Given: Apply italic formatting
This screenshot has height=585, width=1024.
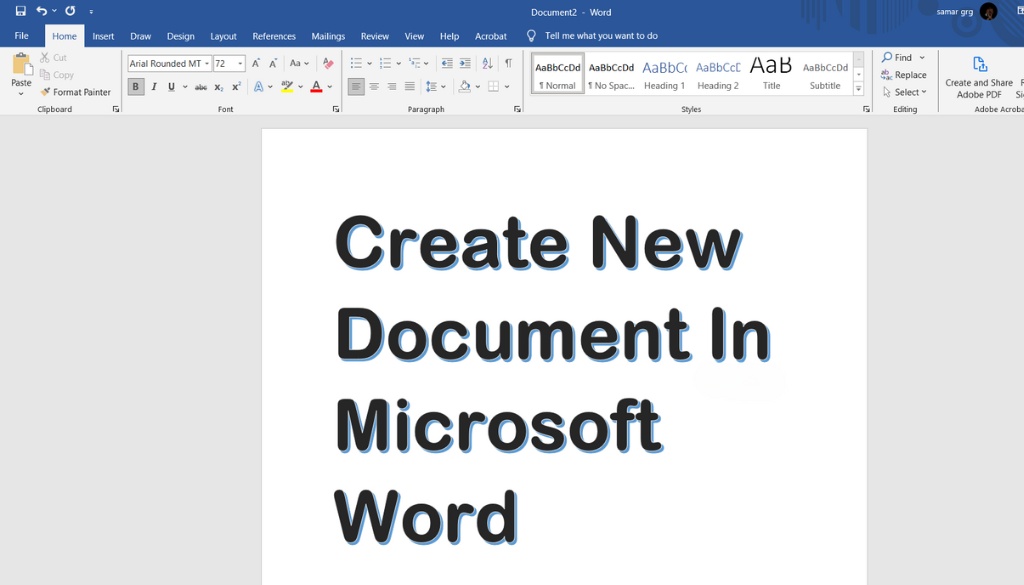Looking at the screenshot, I should pyautogui.click(x=153, y=86).
